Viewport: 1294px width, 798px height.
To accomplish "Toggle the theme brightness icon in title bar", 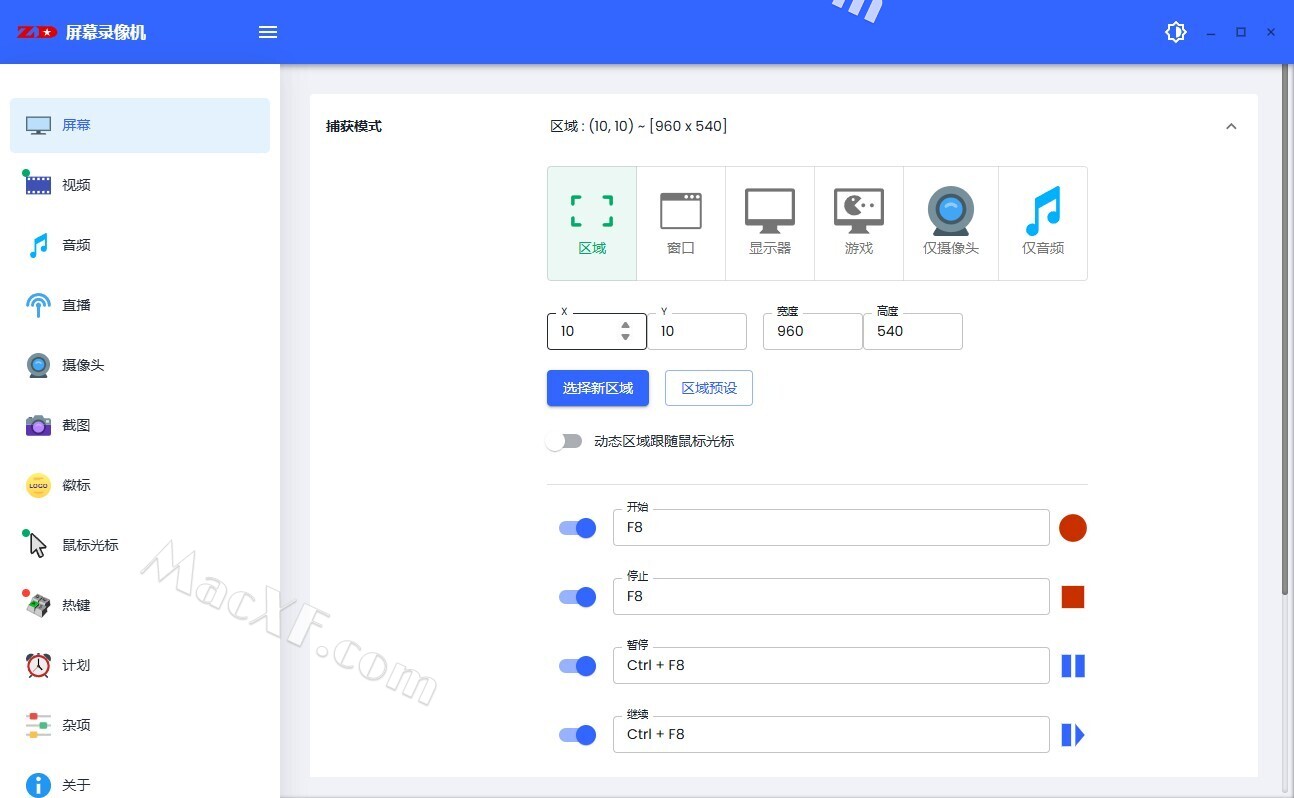I will coord(1175,32).
